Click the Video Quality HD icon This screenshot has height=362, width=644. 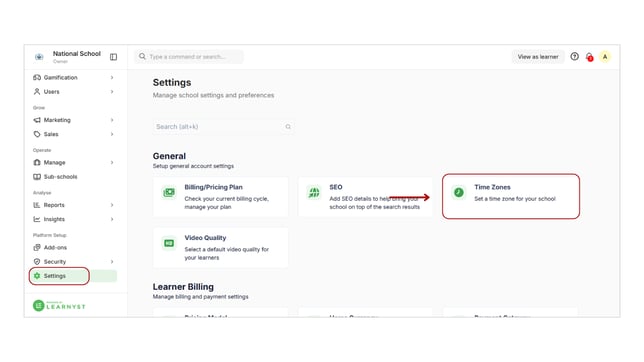pyautogui.click(x=169, y=243)
